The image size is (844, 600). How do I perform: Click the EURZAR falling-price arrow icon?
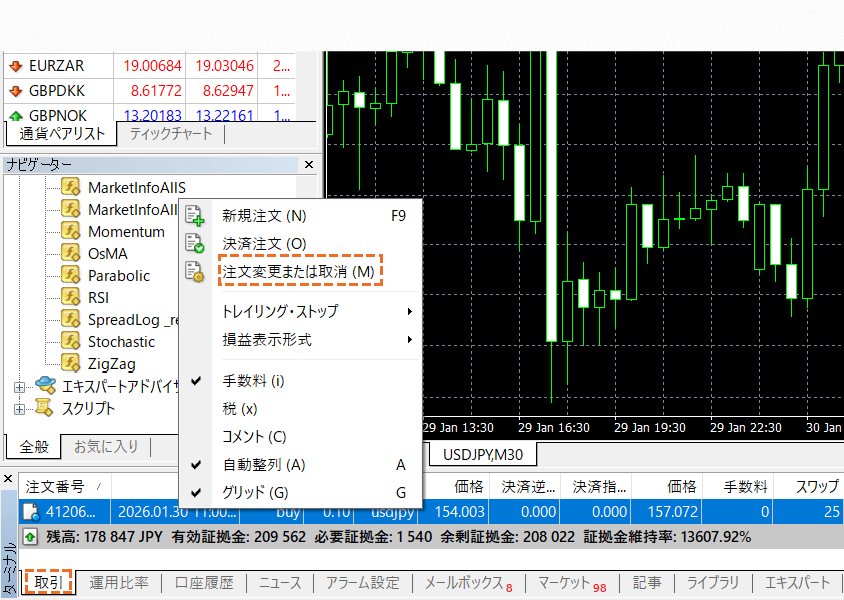[x=14, y=64]
